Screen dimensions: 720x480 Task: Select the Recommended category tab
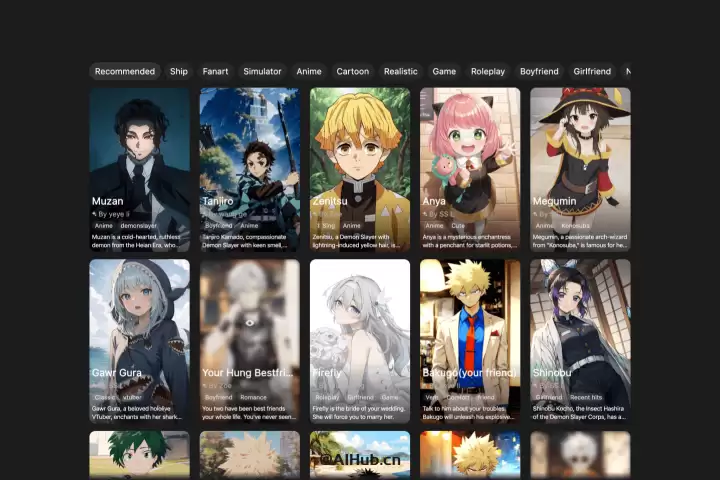[125, 71]
